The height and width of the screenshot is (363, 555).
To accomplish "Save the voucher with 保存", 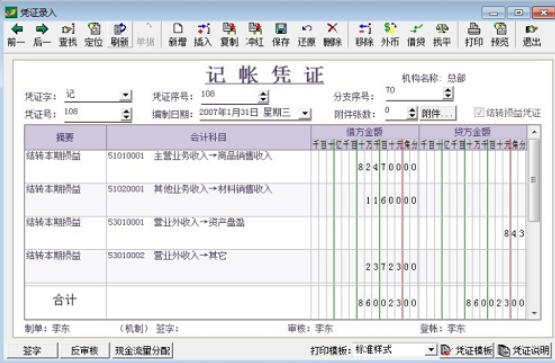I will (x=281, y=35).
